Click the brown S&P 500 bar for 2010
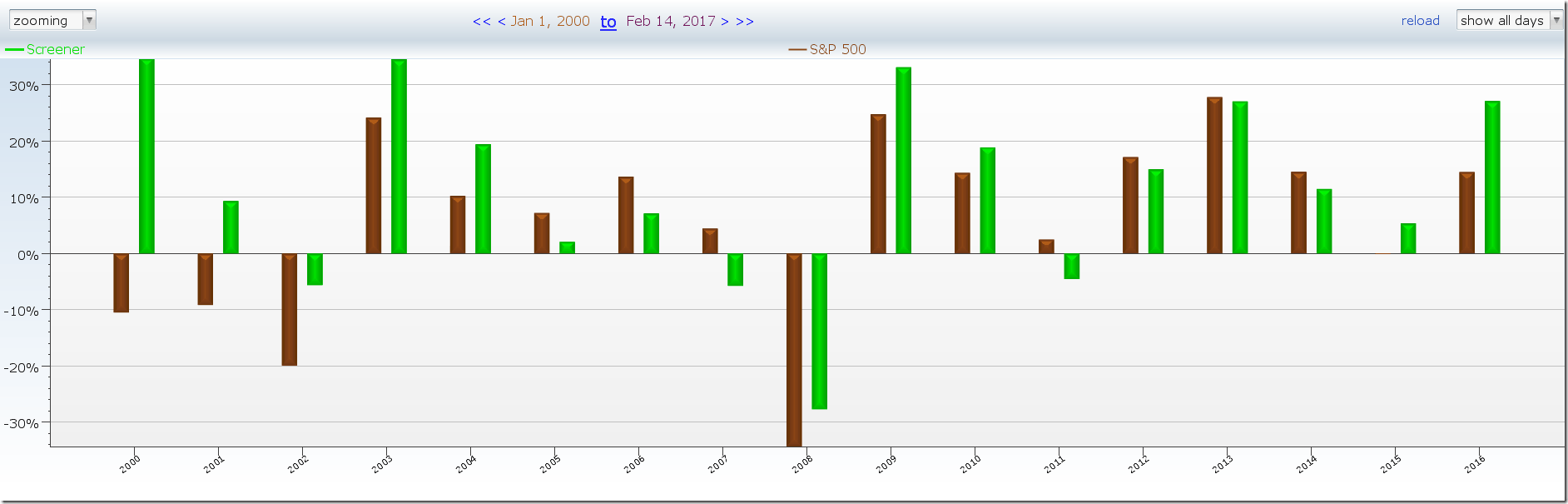Screen dimensions: 1568x504 tap(963, 213)
